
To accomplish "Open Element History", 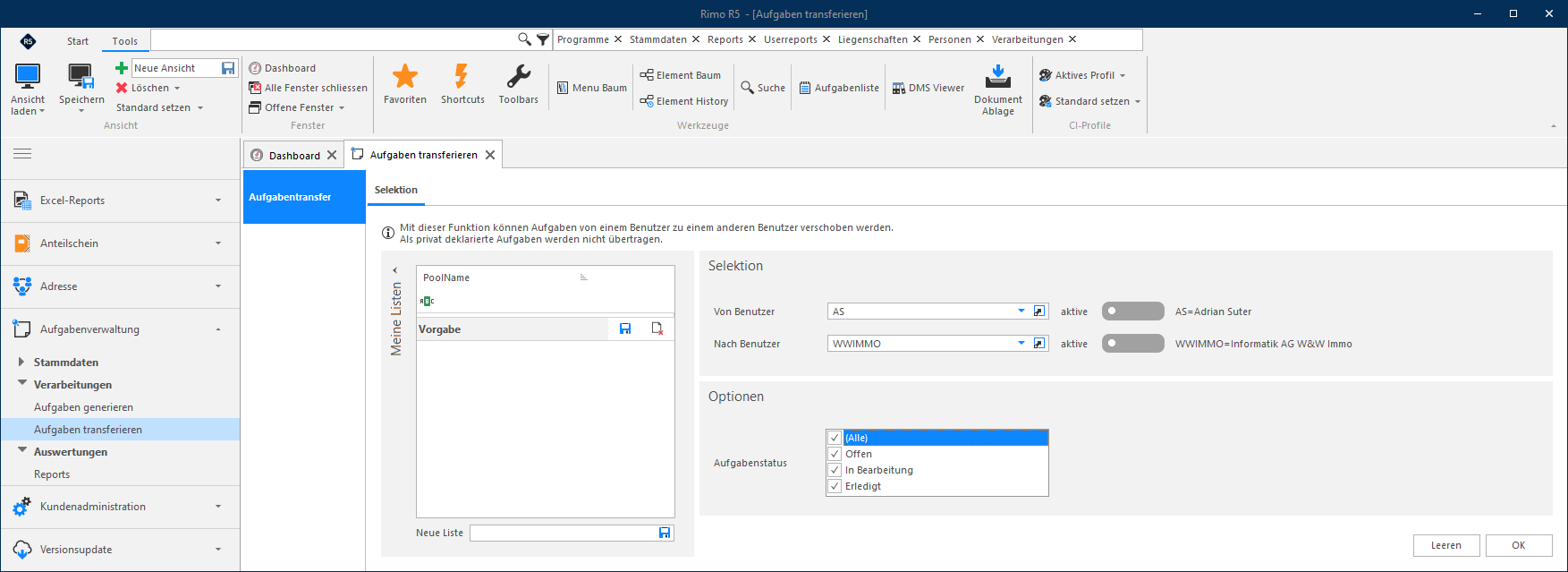I will 683,101.
